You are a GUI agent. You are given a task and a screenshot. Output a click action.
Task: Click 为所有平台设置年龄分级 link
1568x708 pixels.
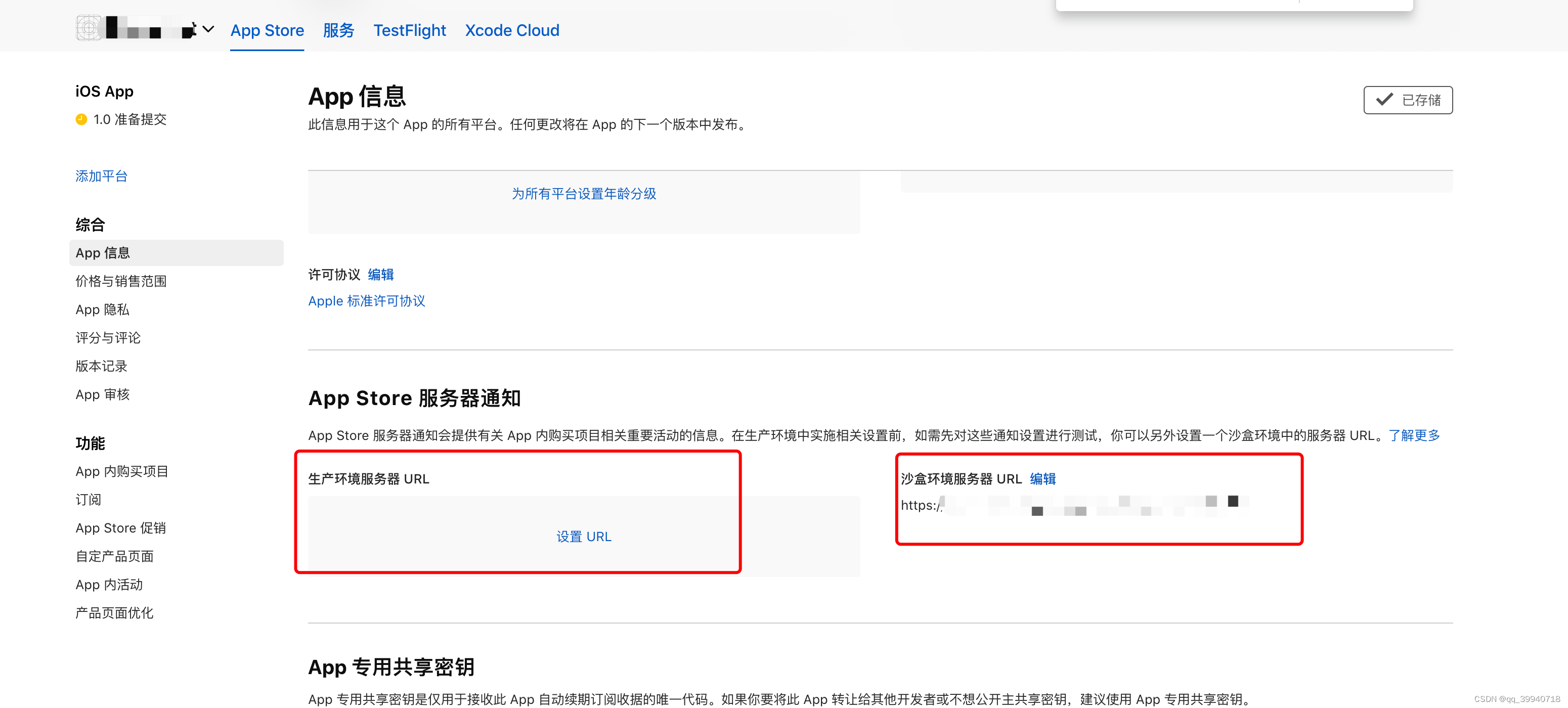click(584, 194)
